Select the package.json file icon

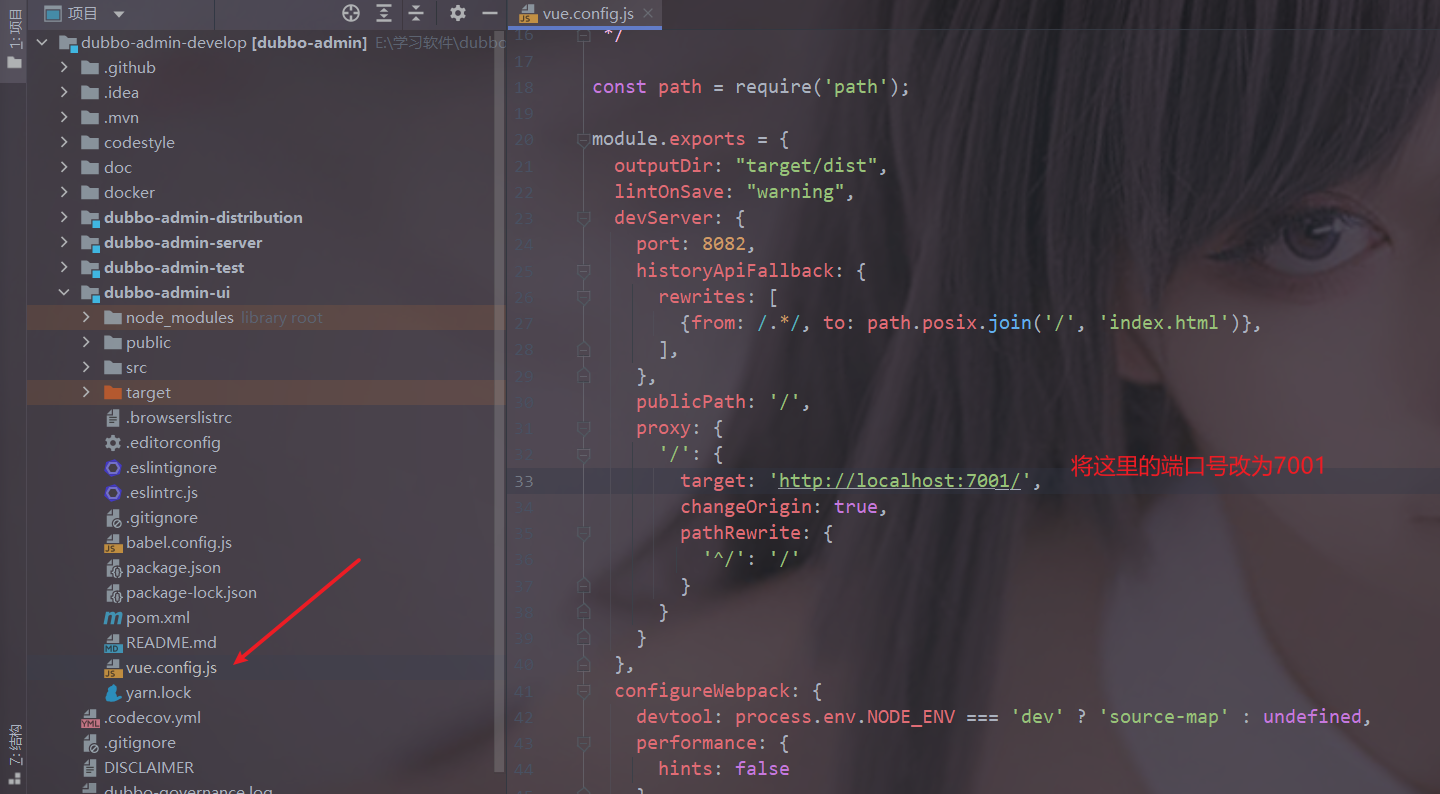pyautogui.click(x=113, y=568)
